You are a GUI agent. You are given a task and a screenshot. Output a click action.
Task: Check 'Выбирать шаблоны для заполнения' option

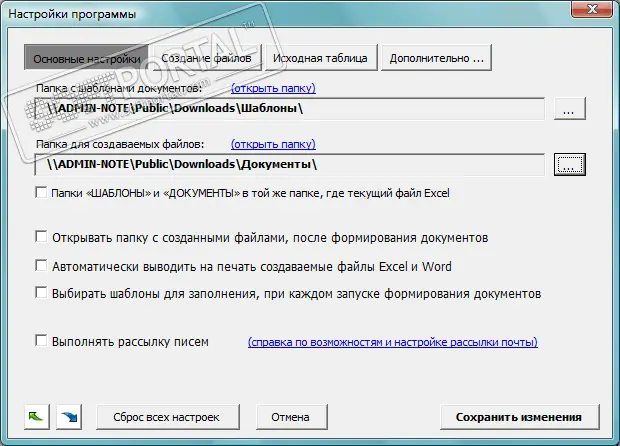(41, 294)
